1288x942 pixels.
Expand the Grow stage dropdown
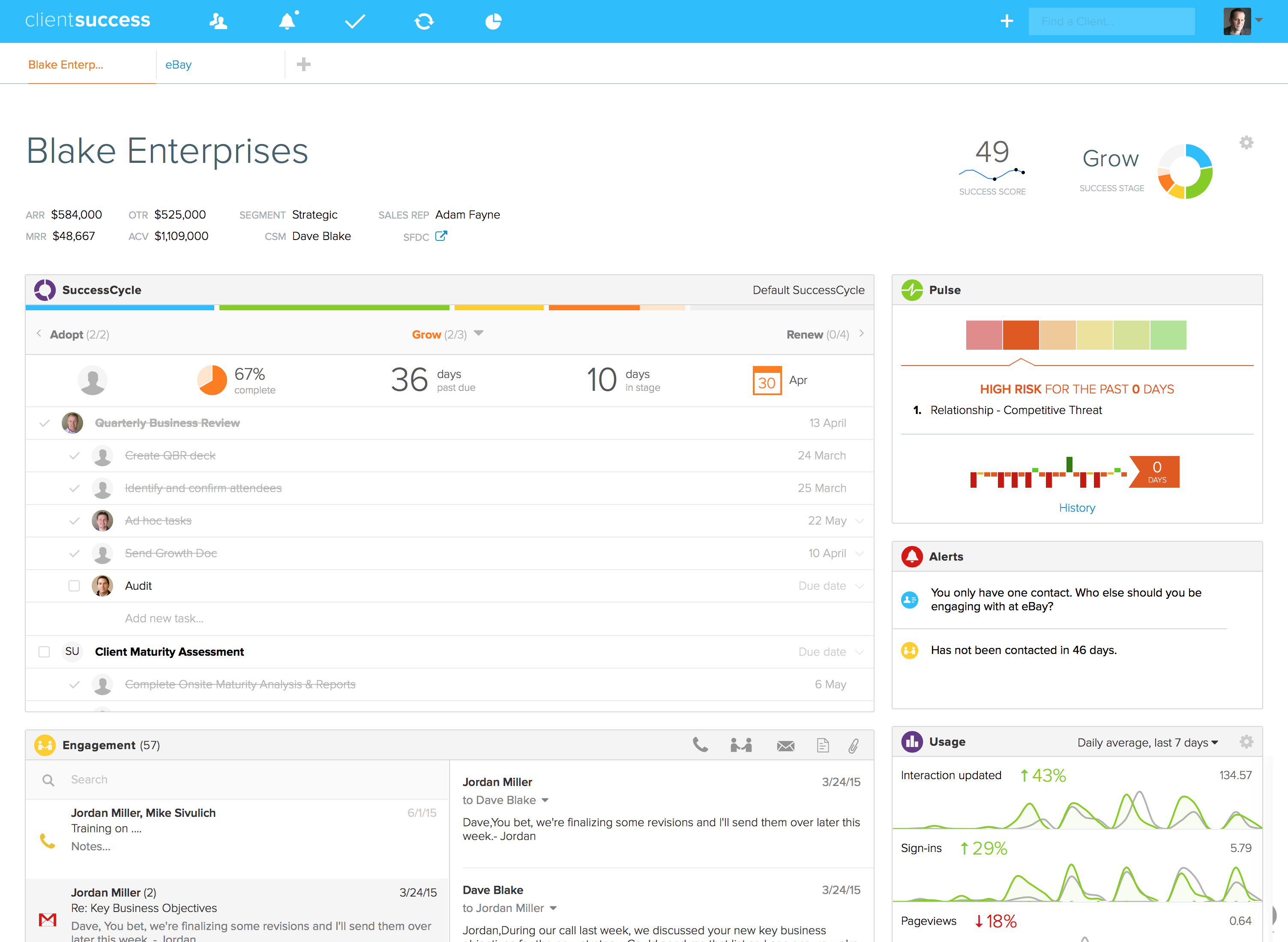478,333
